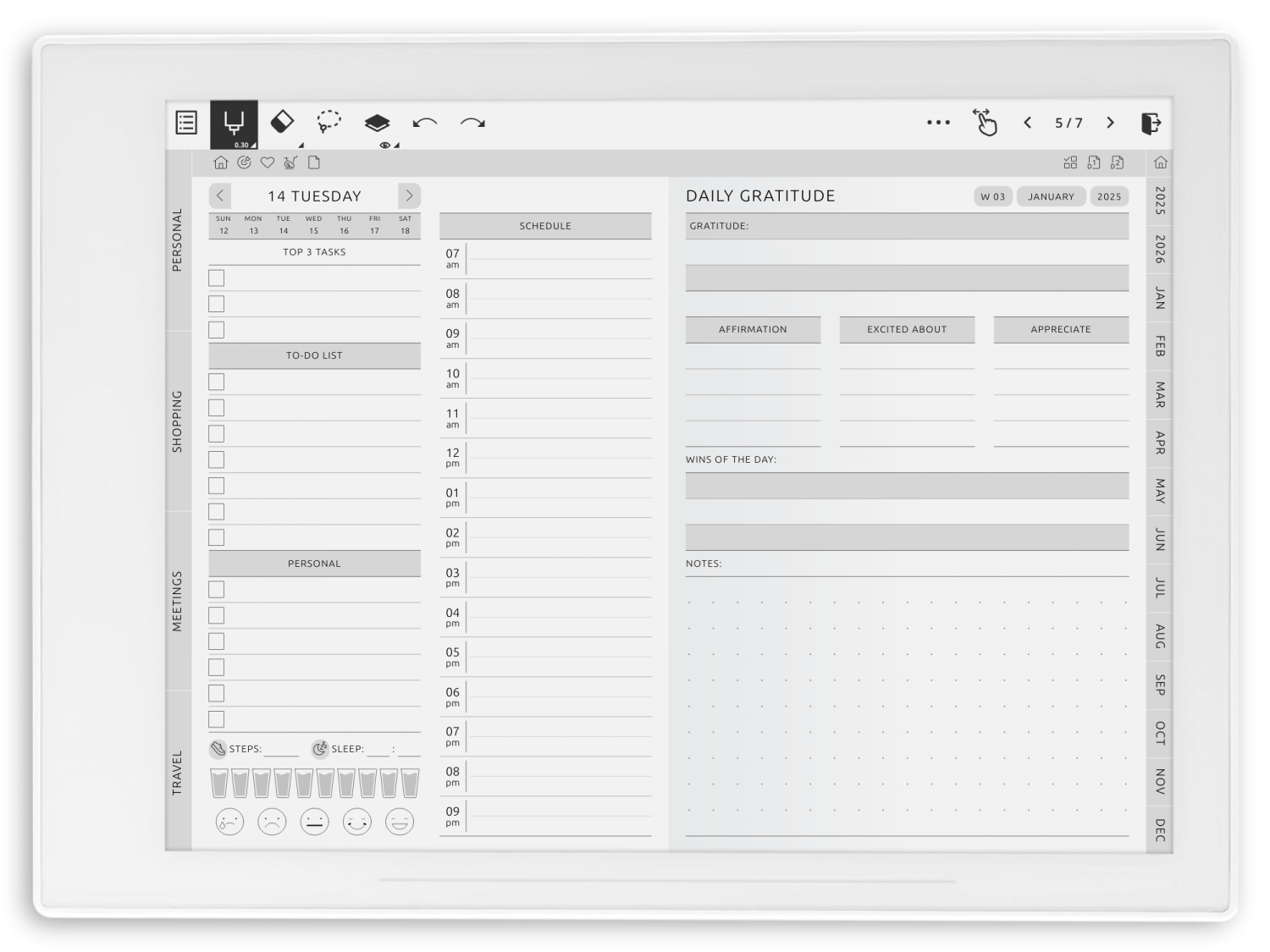Image resolution: width=1270 pixels, height=952 pixels.
Task: Open the more options ellipsis menu
Action: pos(938,123)
